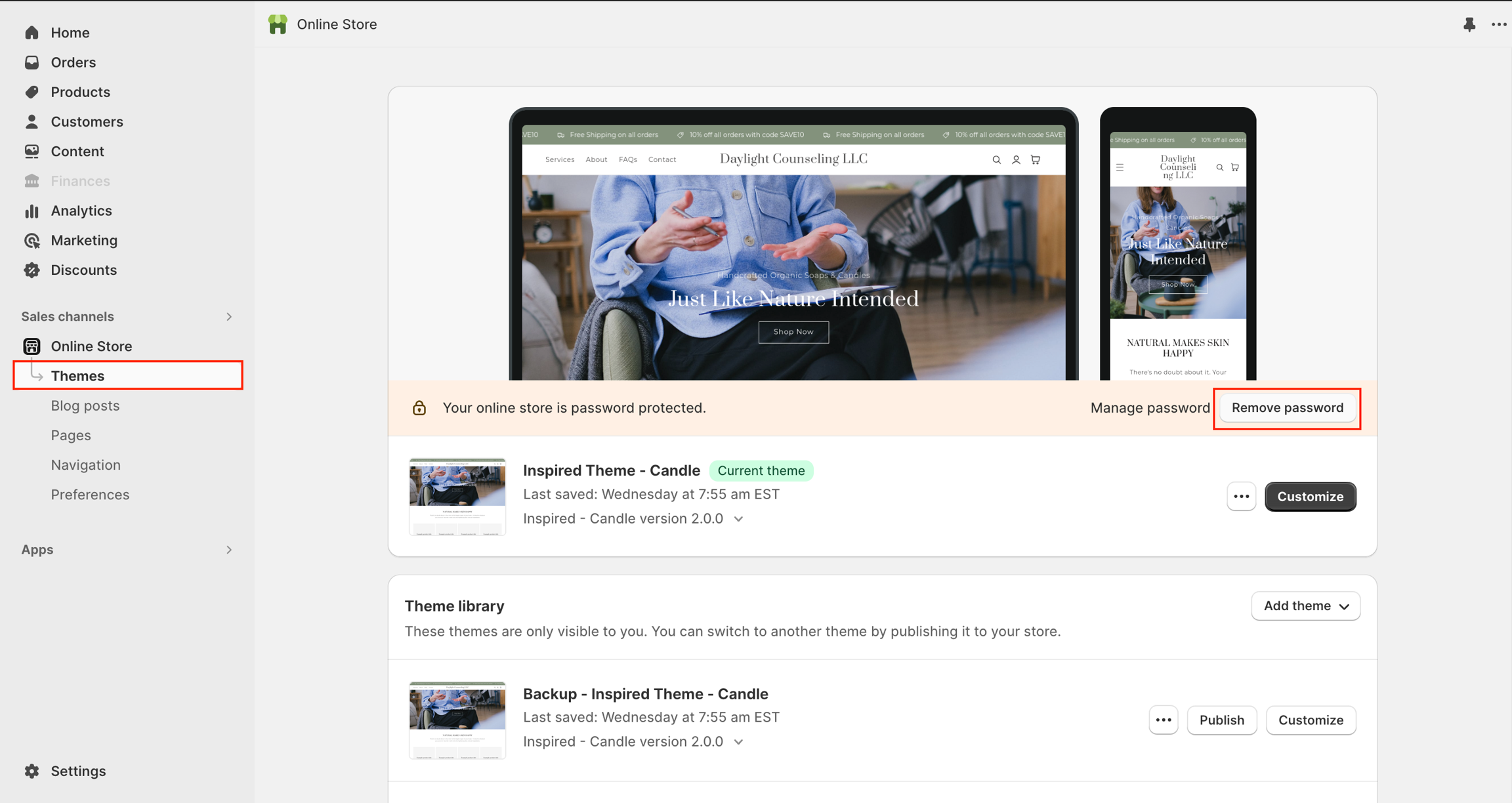The width and height of the screenshot is (1512, 803).
Task: Click the Home icon in sidebar
Action: click(31, 33)
